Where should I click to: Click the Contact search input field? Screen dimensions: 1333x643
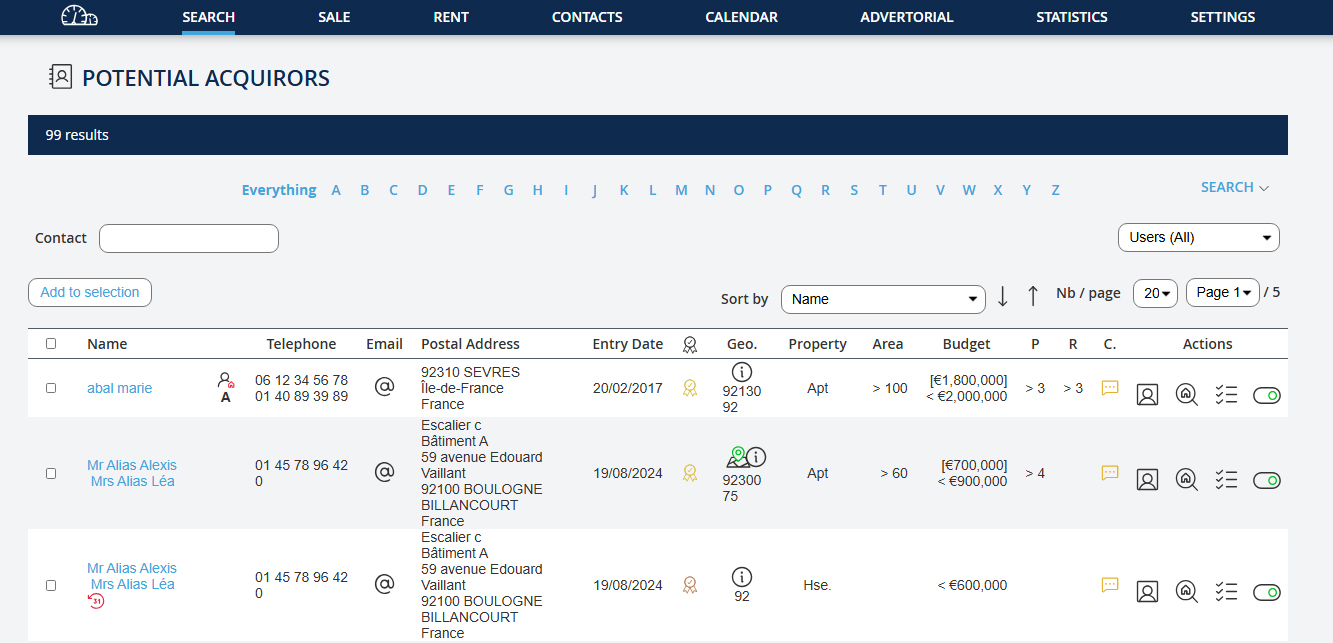click(188, 238)
